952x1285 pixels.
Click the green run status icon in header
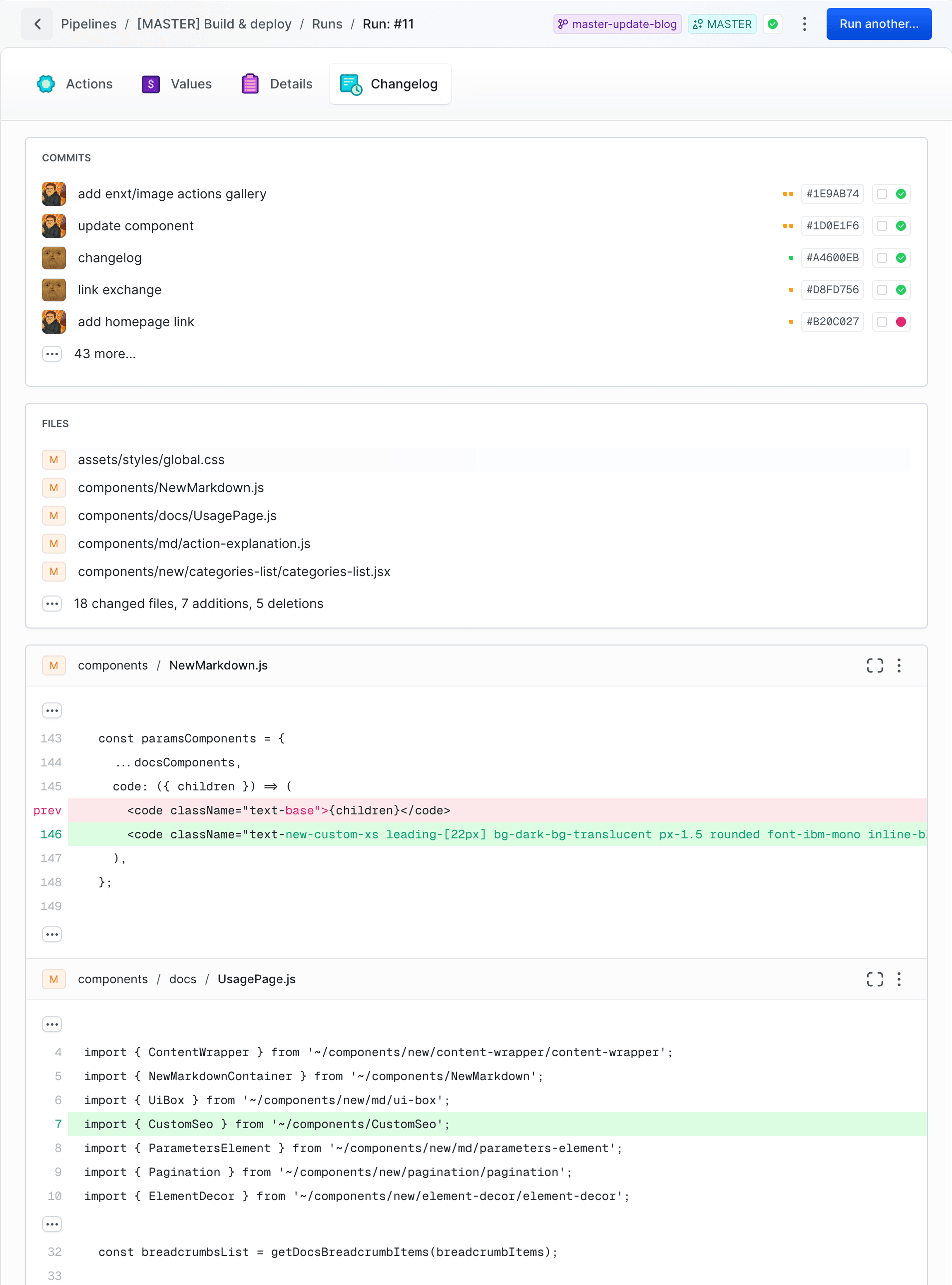773,24
